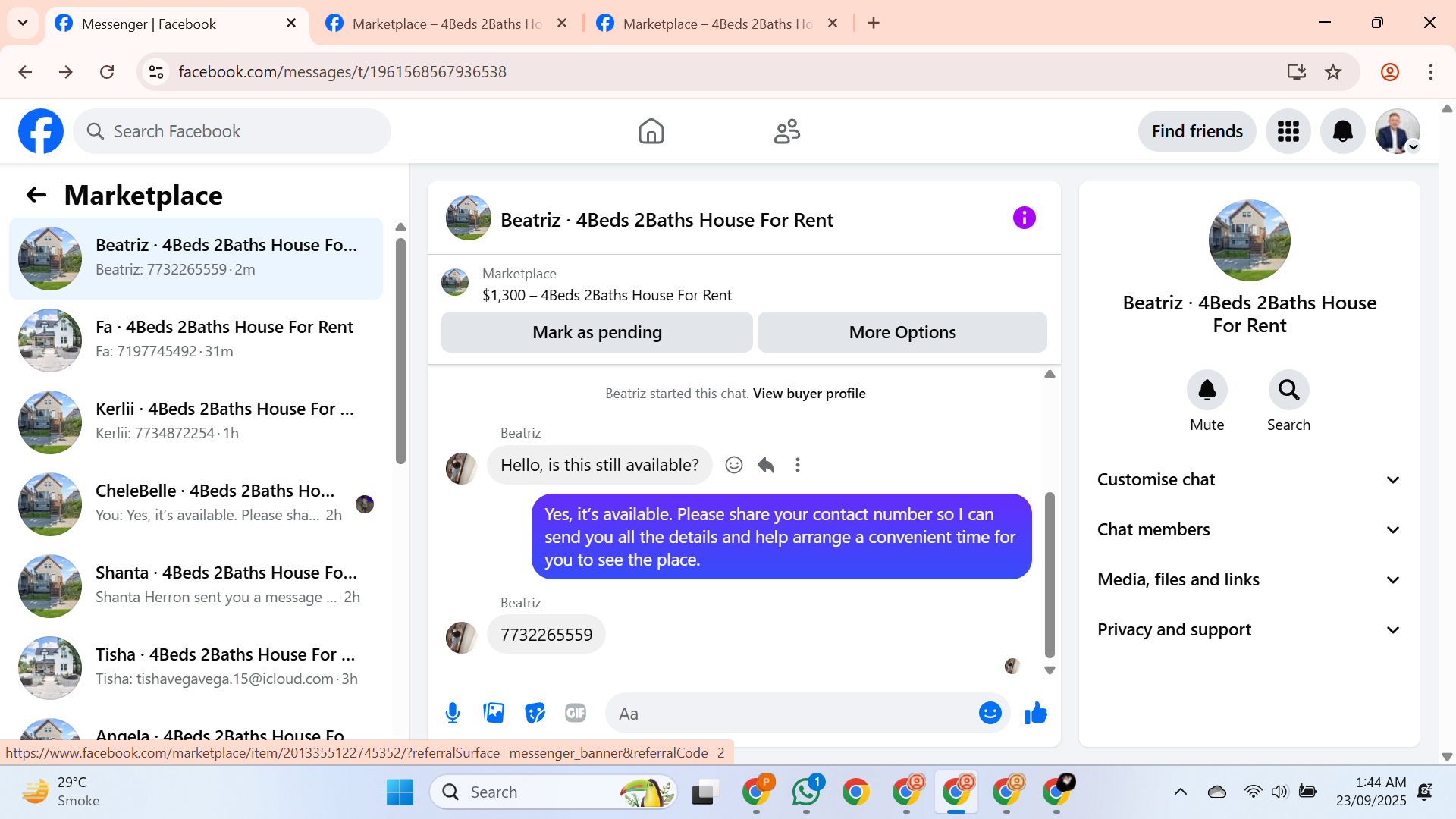1456x819 pixels.
Task: Show hidden icons in the system tray
Action: click(x=1180, y=792)
